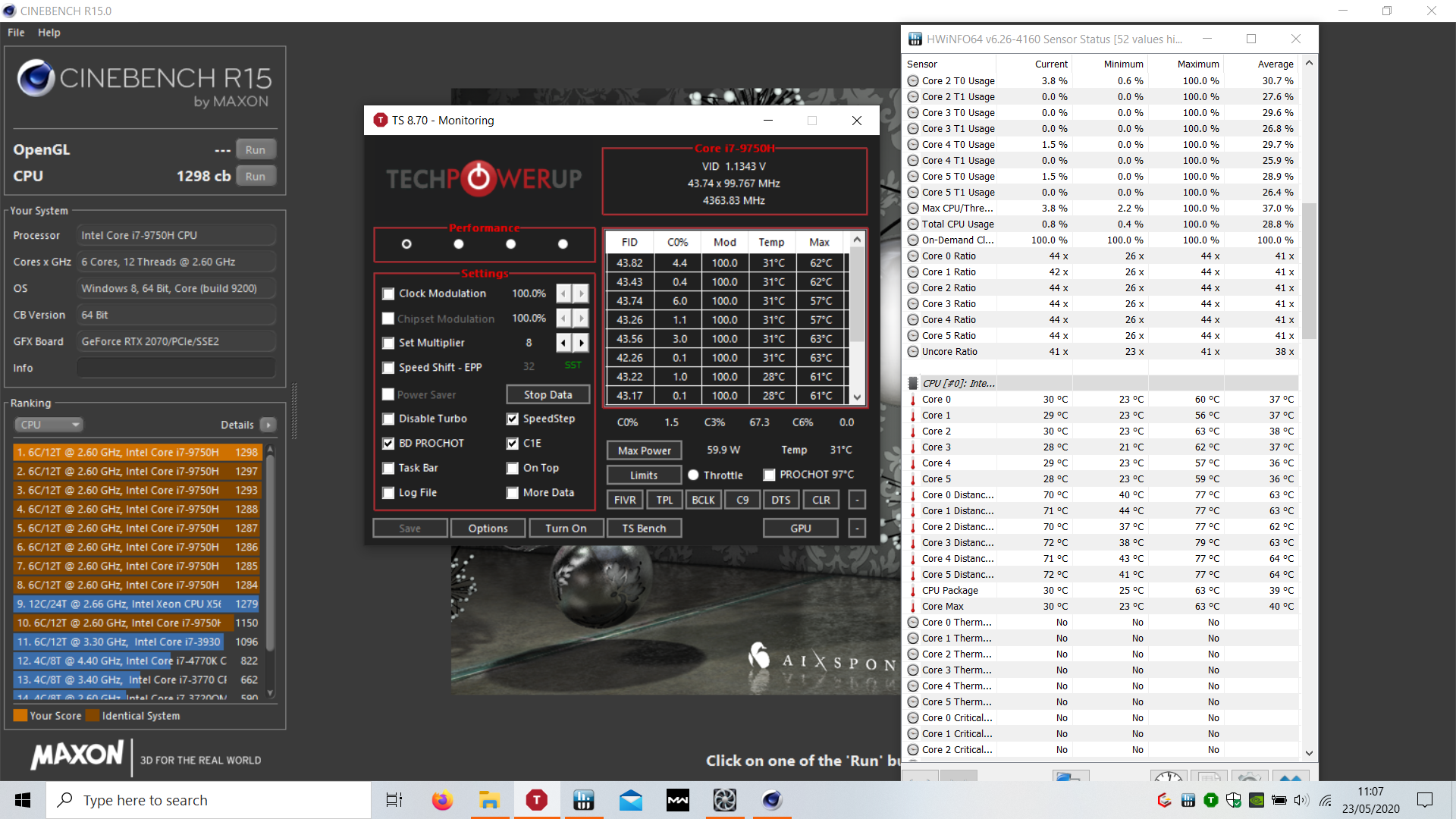Decrease the Set Multiplier value with left arrow
1456x819 pixels.
564,343
